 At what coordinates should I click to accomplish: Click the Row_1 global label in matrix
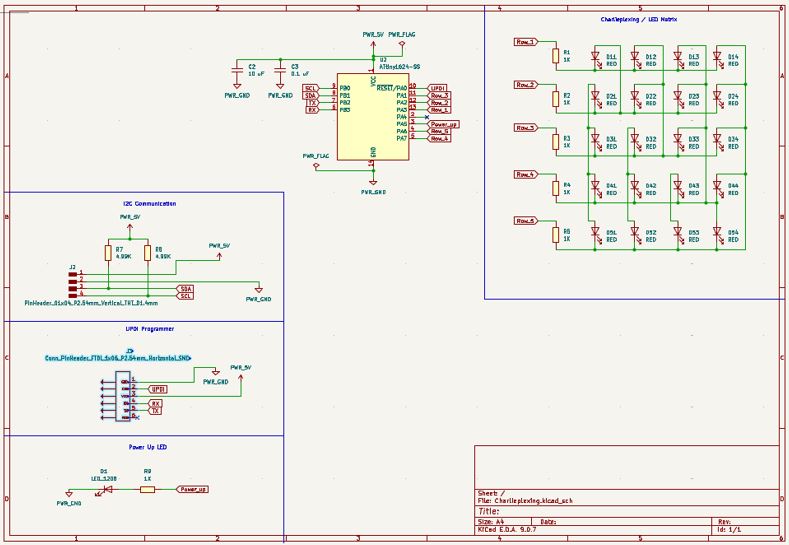(526, 42)
